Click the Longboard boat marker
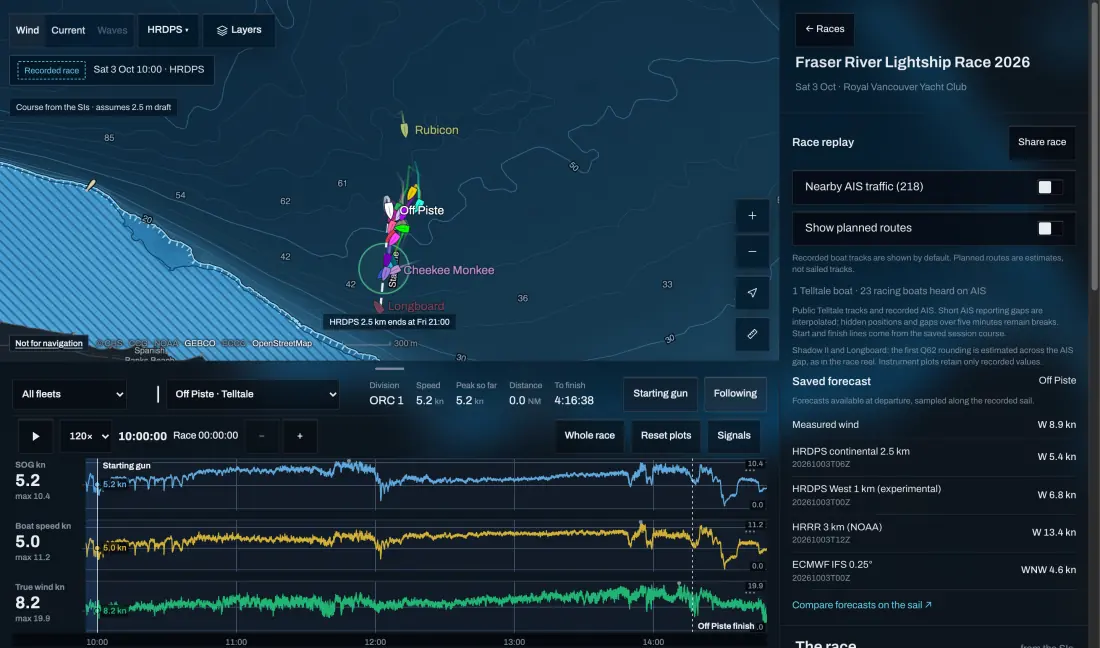This screenshot has width=1100, height=648. 379,306
